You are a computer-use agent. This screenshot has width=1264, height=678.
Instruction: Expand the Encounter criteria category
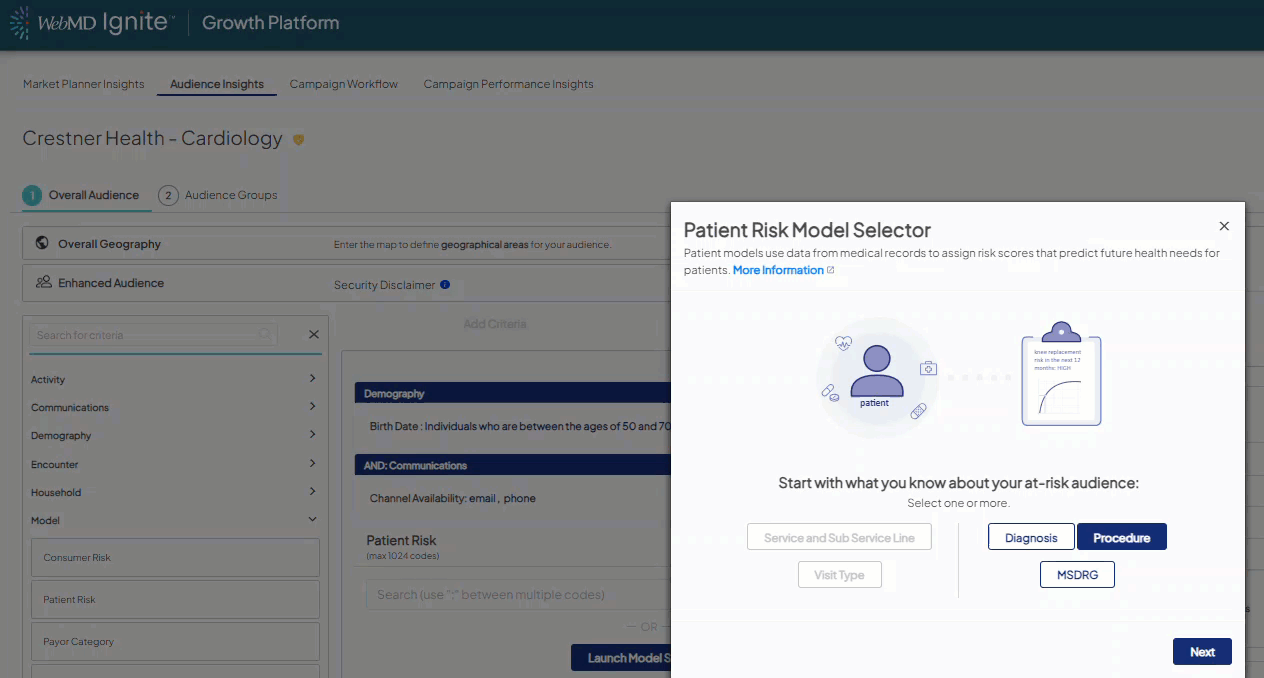point(312,464)
